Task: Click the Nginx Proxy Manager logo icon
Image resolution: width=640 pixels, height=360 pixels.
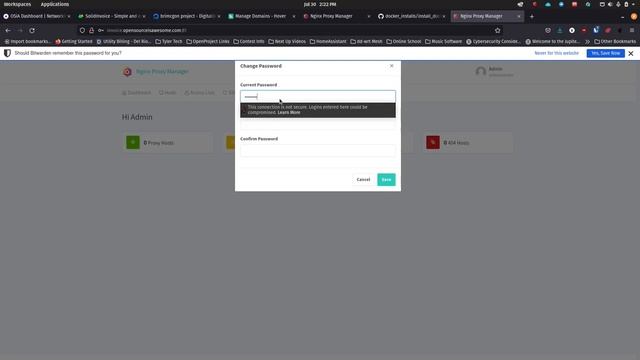Action: (x=127, y=72)
